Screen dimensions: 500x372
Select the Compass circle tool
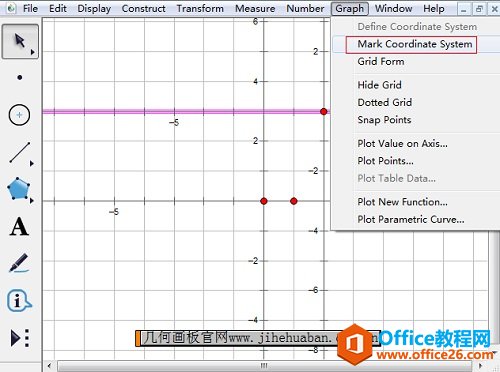19,115
